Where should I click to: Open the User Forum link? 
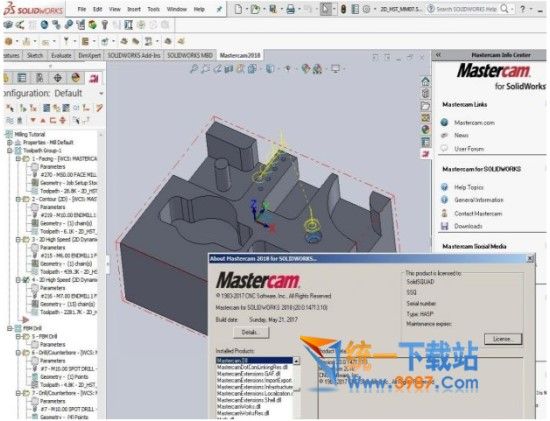[x=469, y=149]
